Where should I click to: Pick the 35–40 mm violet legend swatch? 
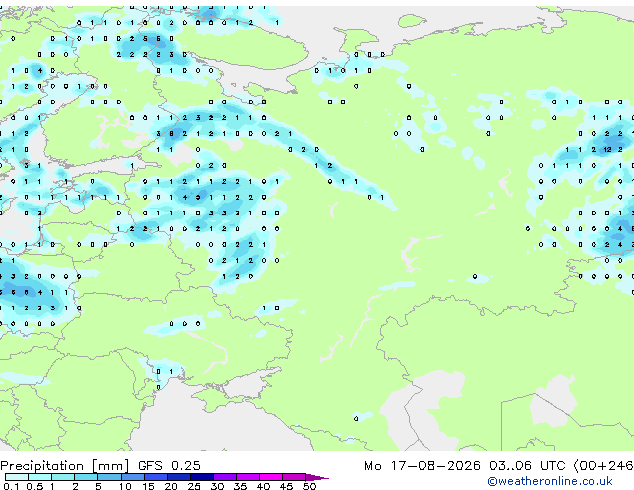248,477
